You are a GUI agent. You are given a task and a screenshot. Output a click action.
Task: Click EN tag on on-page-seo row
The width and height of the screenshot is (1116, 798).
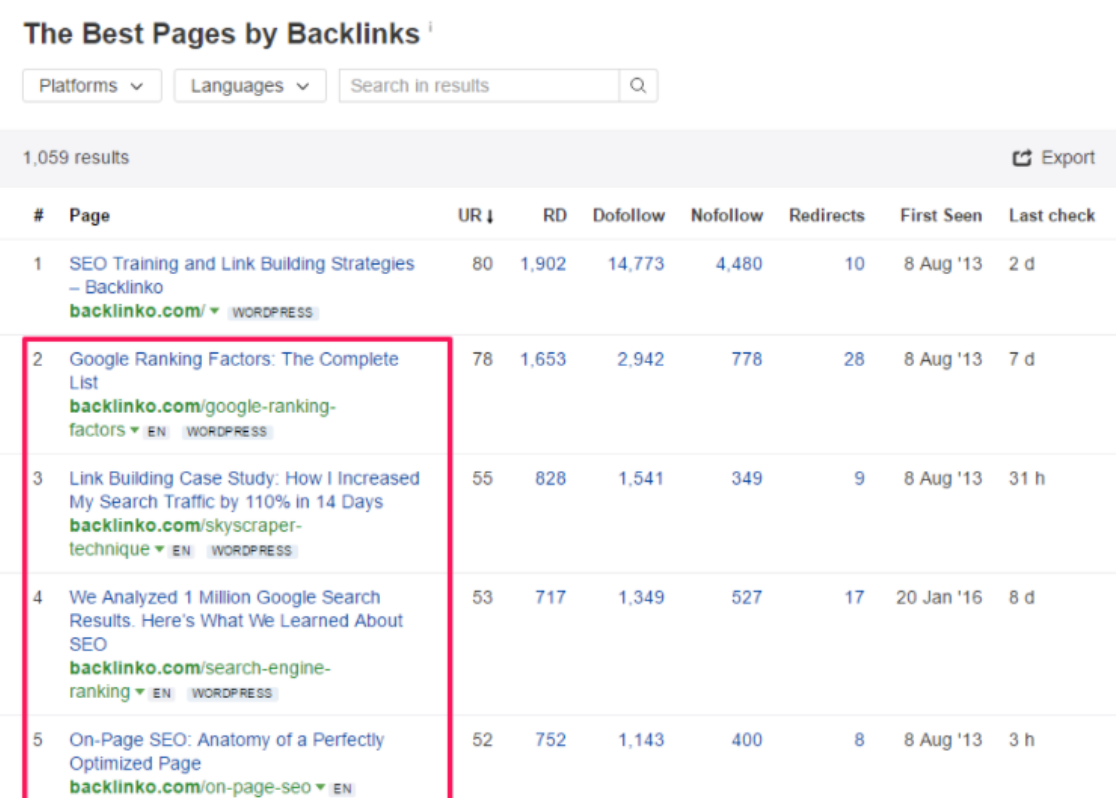click(342, 788)
